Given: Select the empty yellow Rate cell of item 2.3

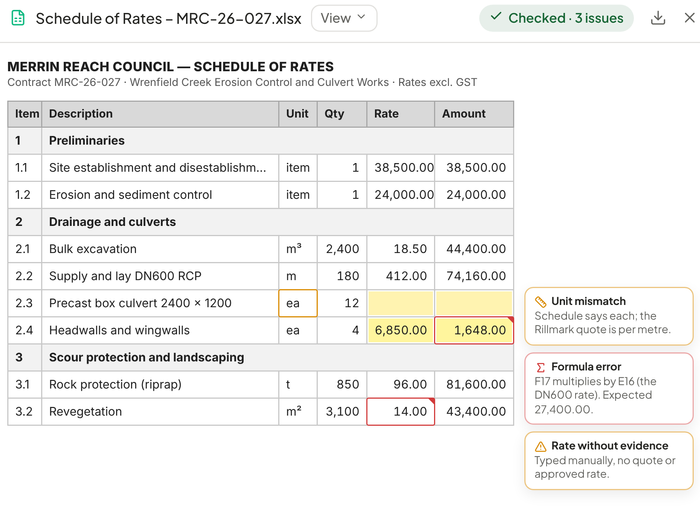Looking at the screenshot, I should pos(400,303).
